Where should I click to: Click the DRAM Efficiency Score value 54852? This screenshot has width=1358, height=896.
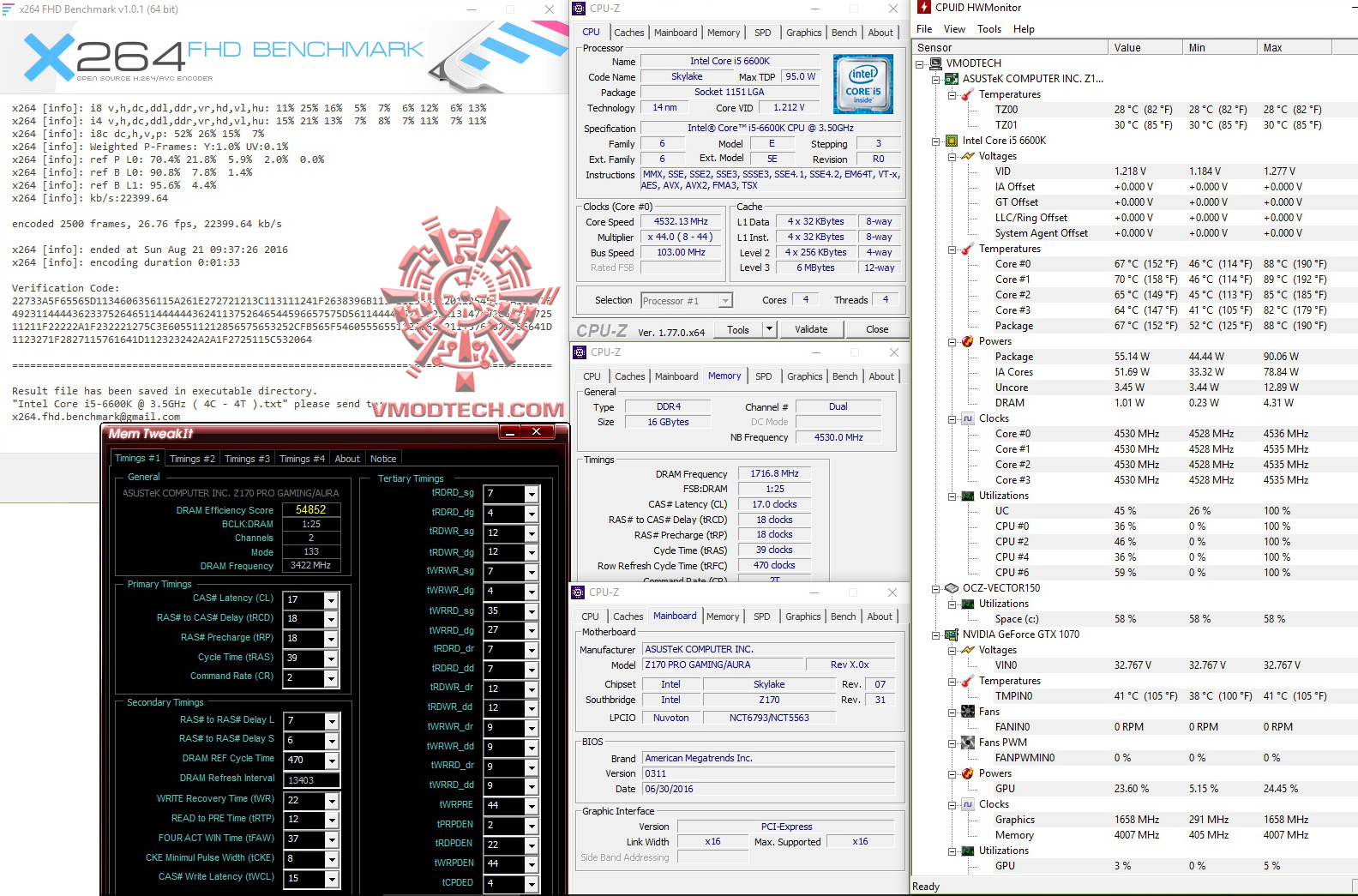310,509
